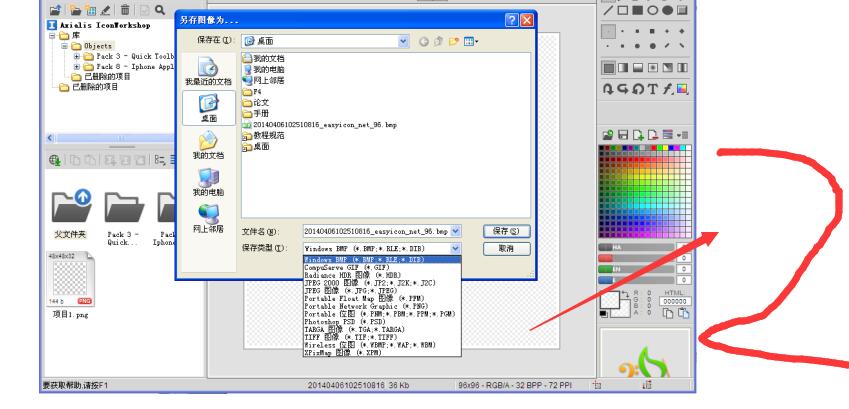Click the copy HTML color icon

click(668, 313)
